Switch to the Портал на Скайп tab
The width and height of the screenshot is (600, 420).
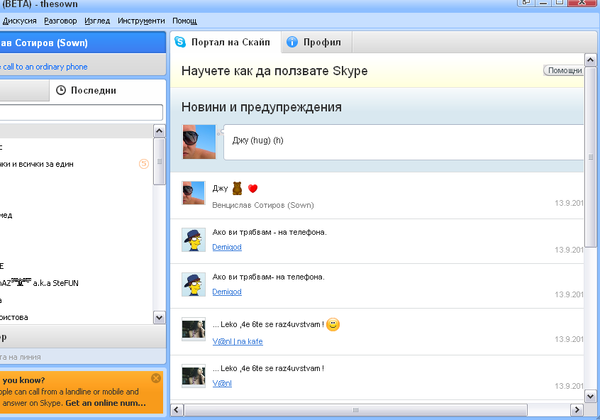click(x=225, y=42)
